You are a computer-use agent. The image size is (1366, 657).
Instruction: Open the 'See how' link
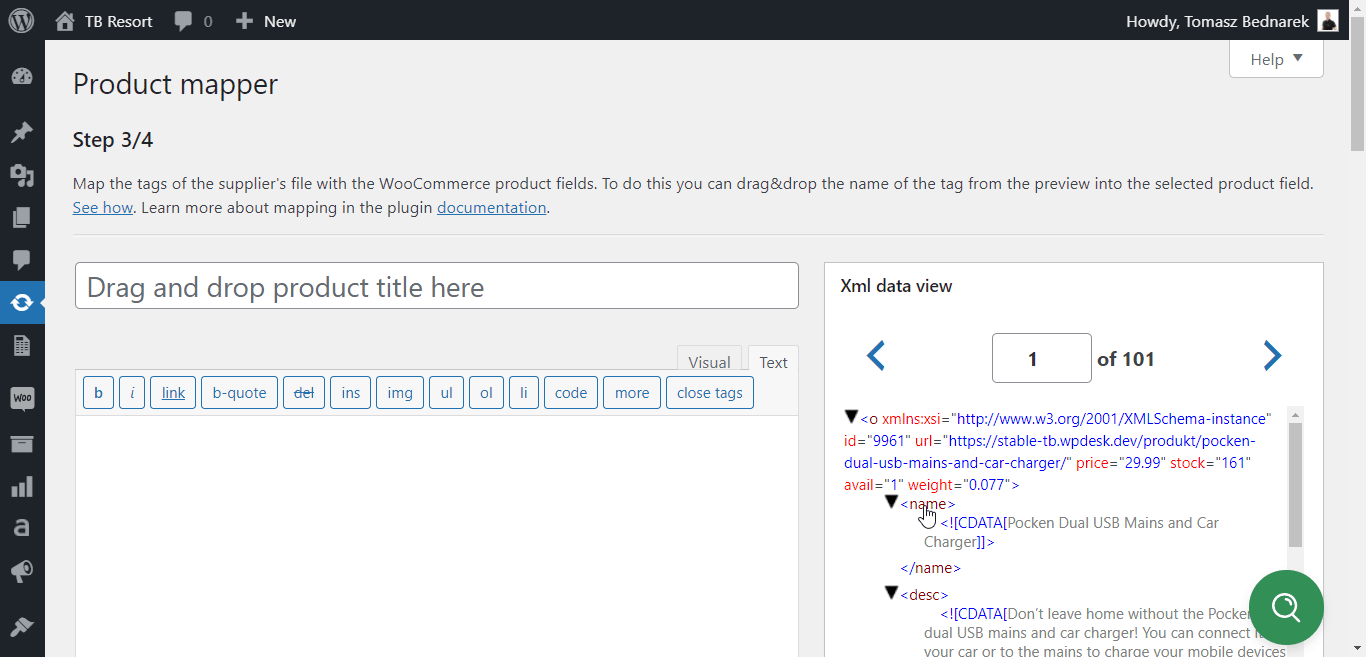(x=103, y=207)
